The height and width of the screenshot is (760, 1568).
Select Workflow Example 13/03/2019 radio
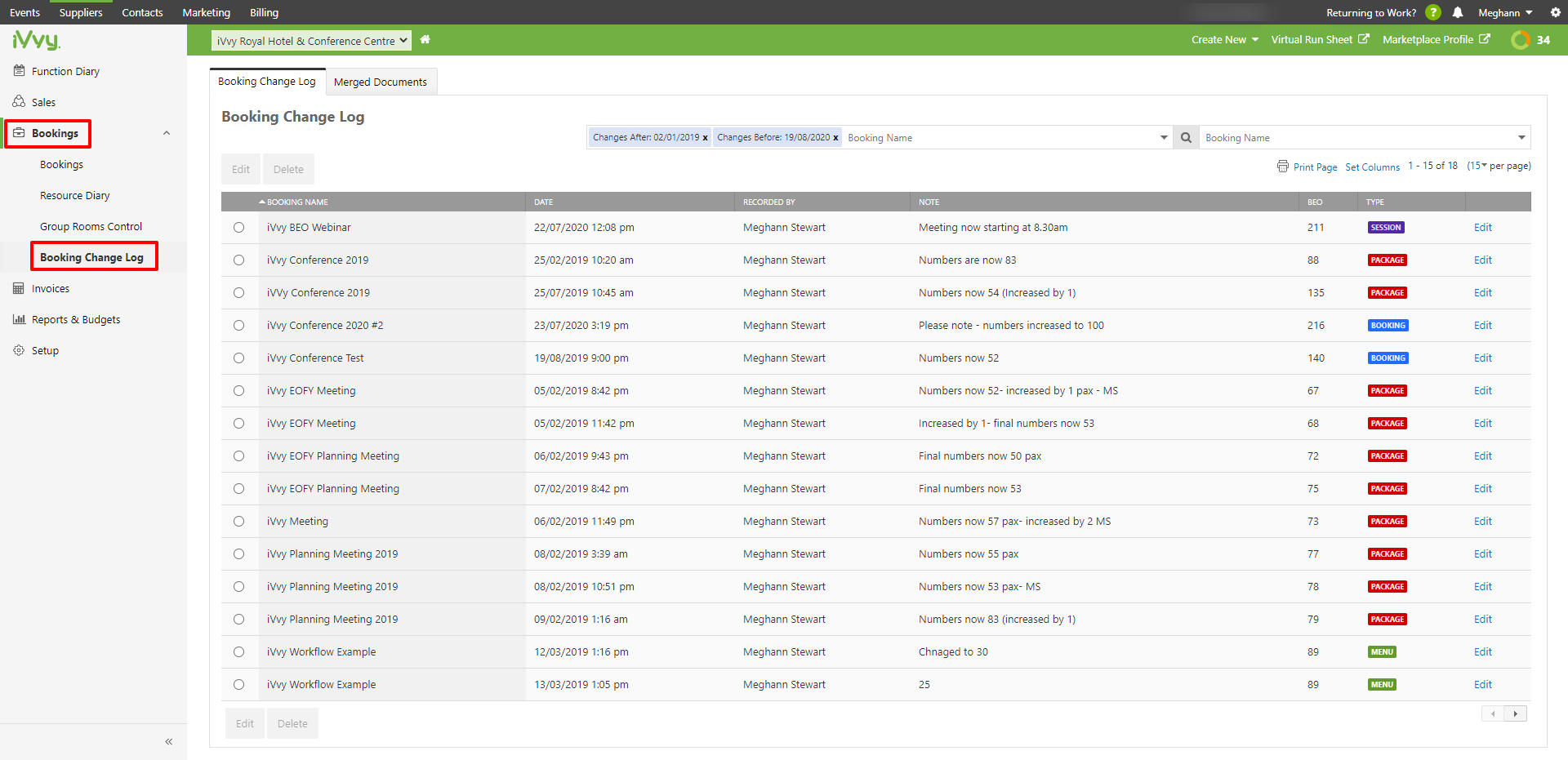pos(238,685)
